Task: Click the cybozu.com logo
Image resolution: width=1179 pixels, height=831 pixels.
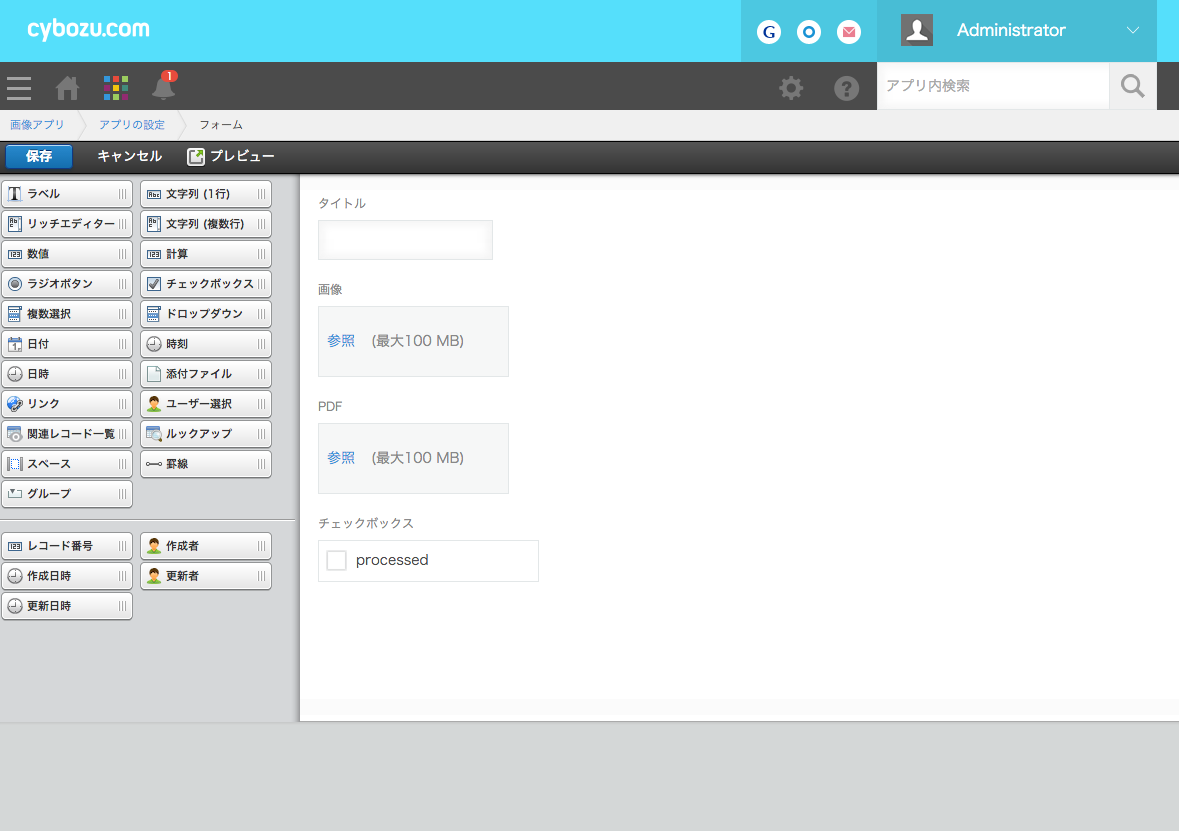Action: click(89, 29)
